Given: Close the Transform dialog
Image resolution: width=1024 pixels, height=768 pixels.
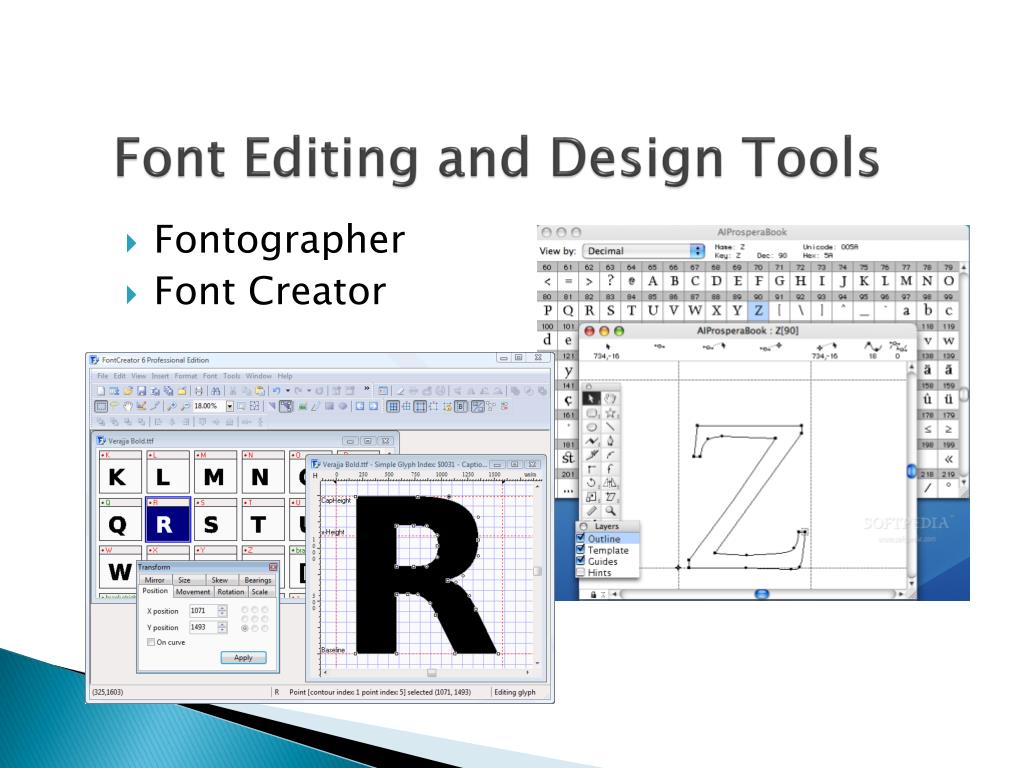Looking at the screenshot, I should point(273,567).
